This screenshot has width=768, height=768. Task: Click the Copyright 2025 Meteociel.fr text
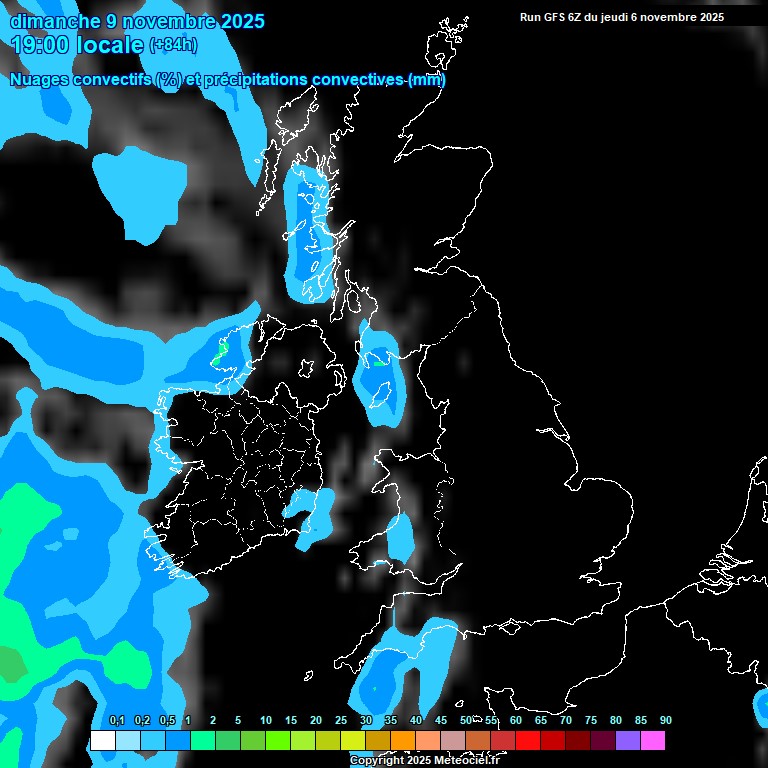[424, 761]
